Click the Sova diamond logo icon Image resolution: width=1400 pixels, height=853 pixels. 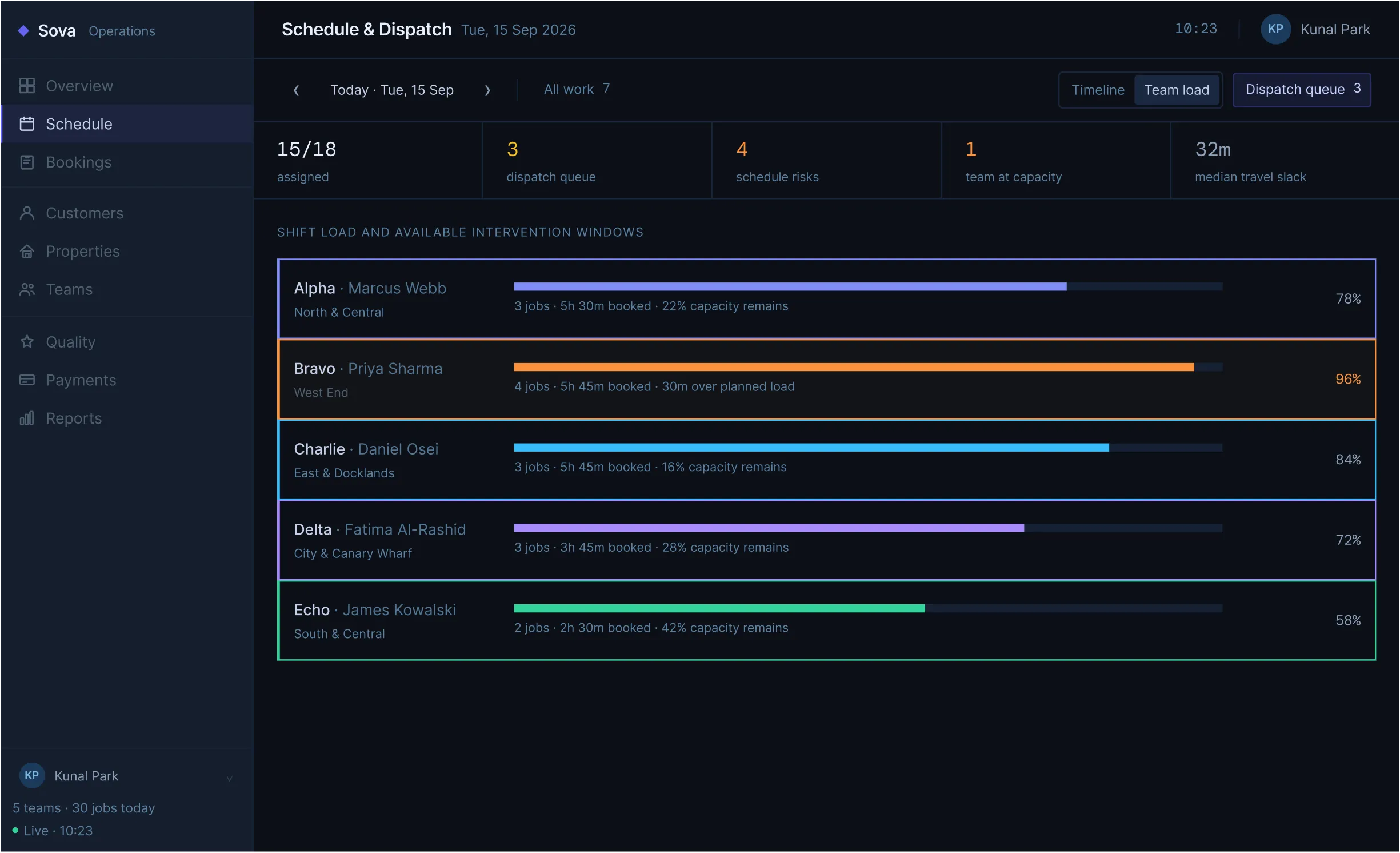23,30
